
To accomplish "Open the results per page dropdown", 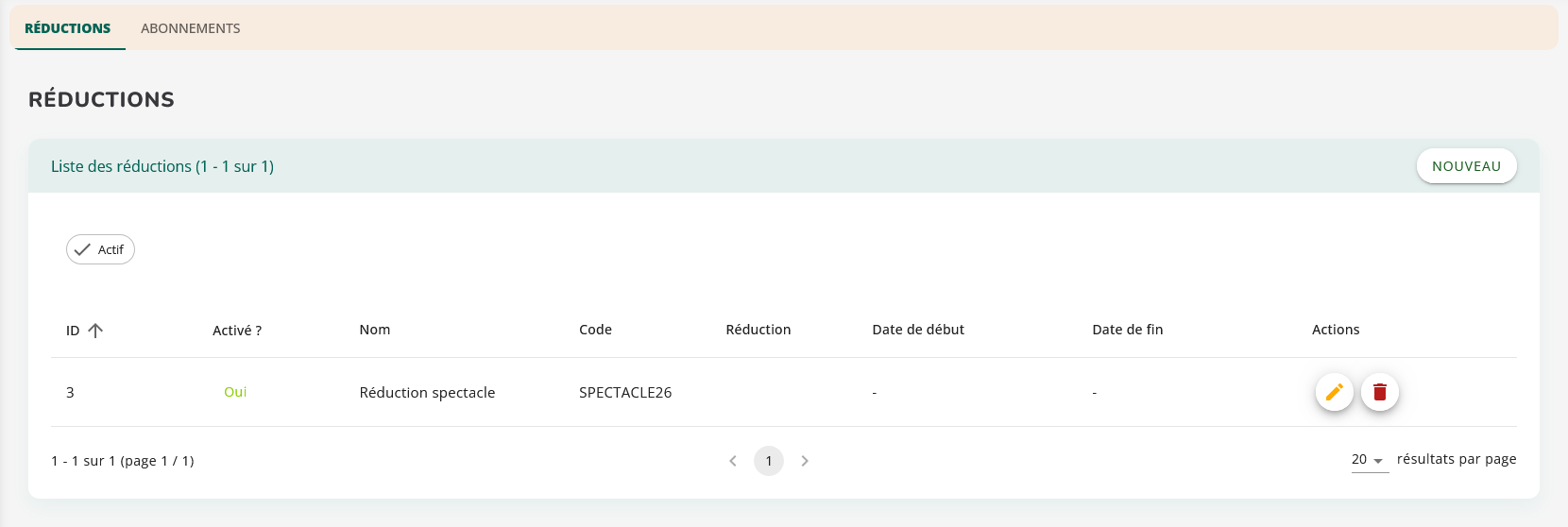I will coord(1369,460).
